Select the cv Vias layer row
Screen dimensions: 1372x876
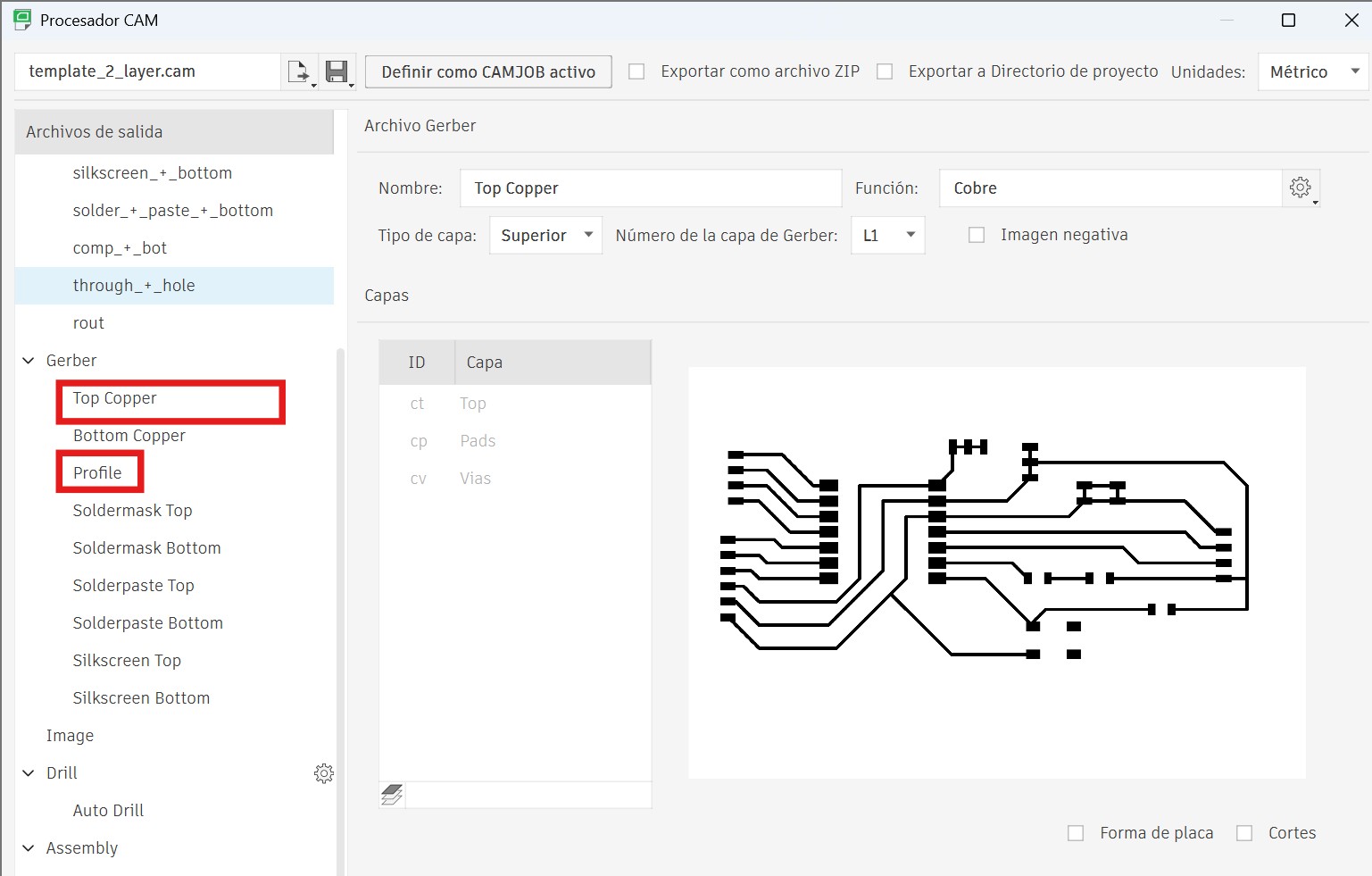(x=515, y=479)
